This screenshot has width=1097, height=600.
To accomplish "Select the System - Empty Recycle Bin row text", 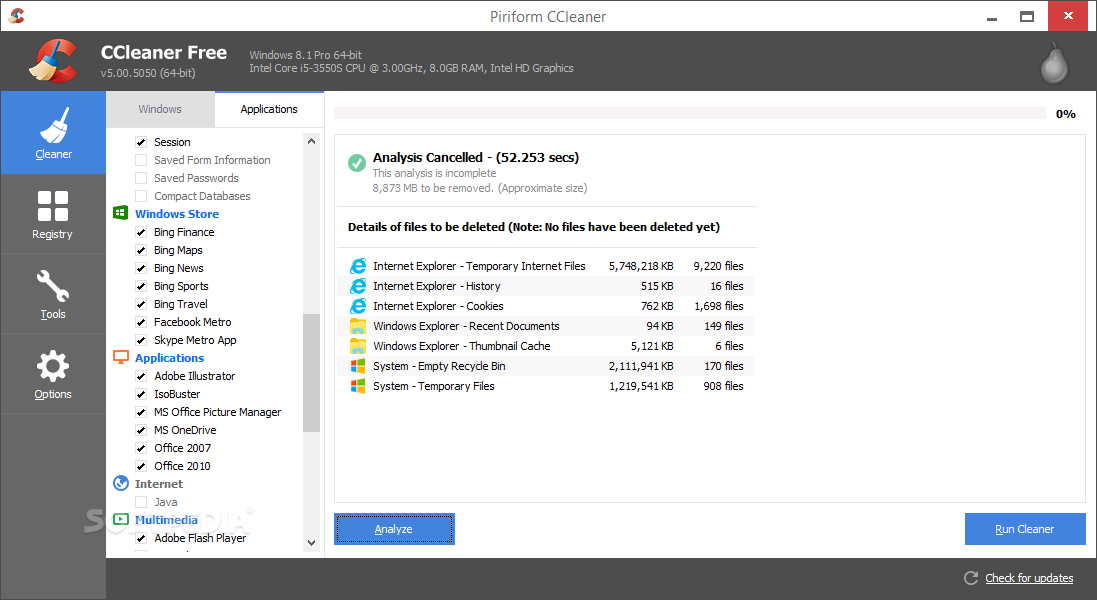I will 439,366.
